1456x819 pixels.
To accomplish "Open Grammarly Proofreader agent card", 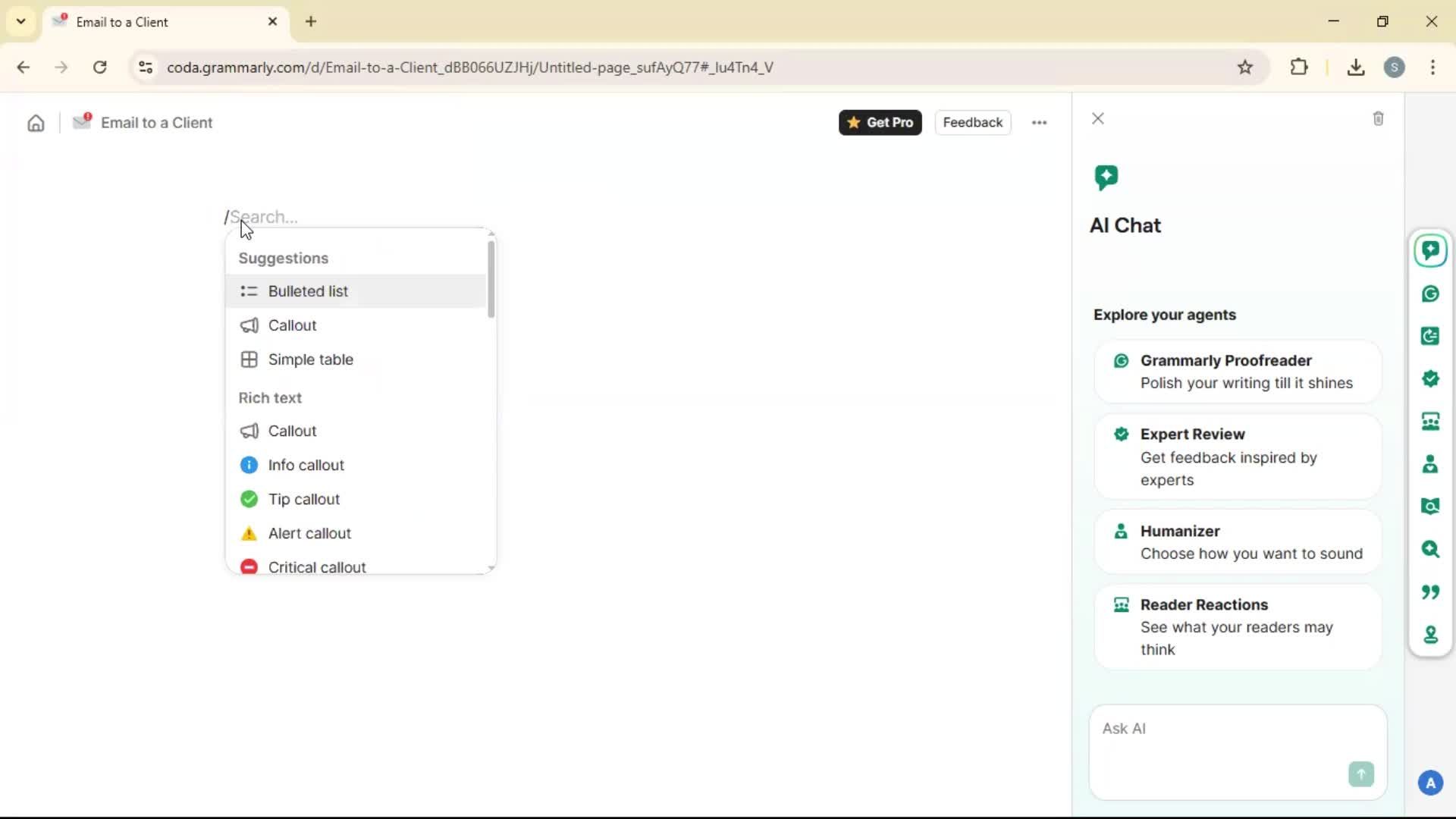I will (1237, 372).
